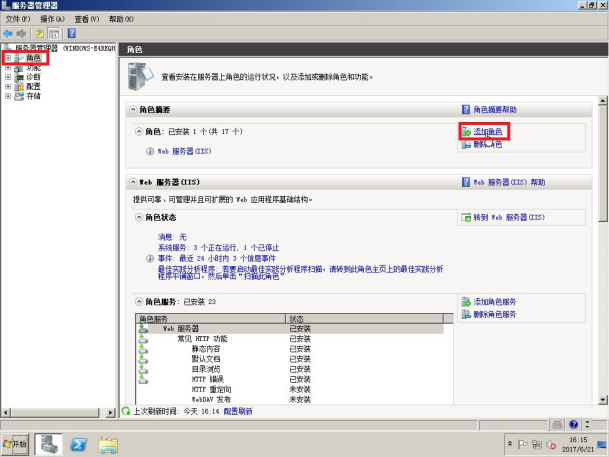This screenshot has height=457, width=609.
Task: Open the 操作(A) menu
Action: (52, 19)
